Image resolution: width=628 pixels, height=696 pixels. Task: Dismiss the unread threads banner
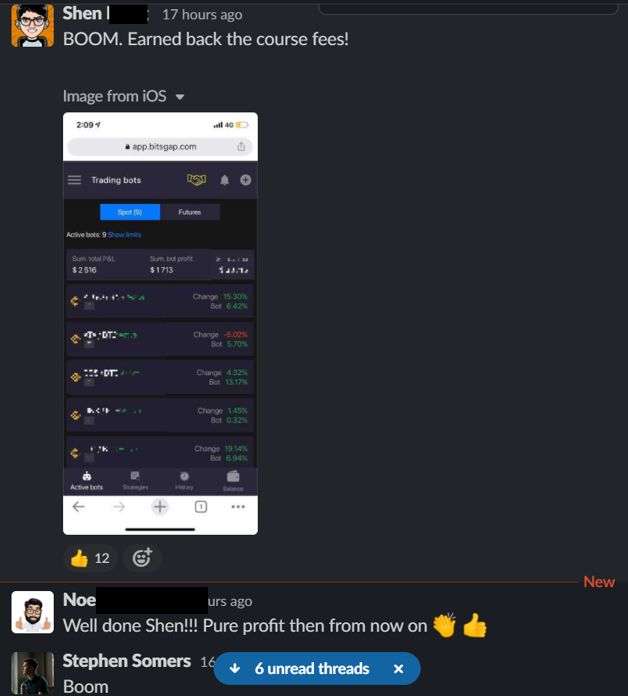399,668
